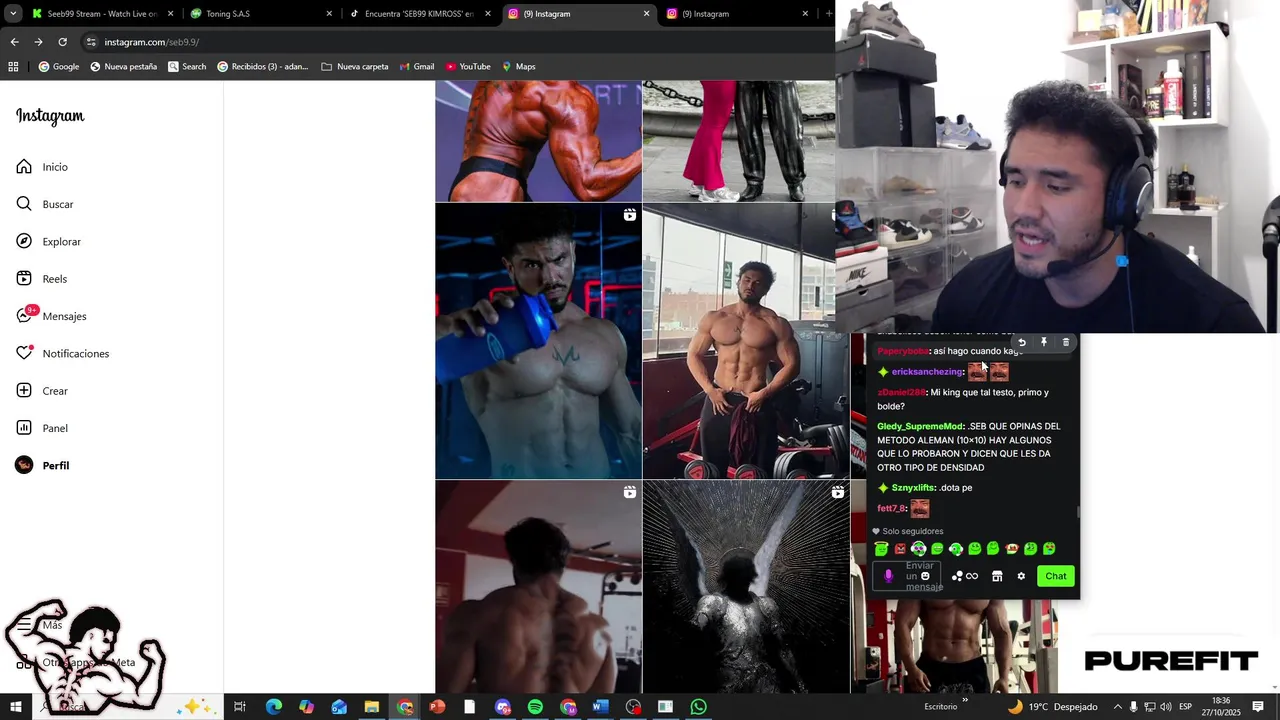Open the back muscles reel thumbnail
Viewport: 1280px width, 720px height.
tap(538, 587)
